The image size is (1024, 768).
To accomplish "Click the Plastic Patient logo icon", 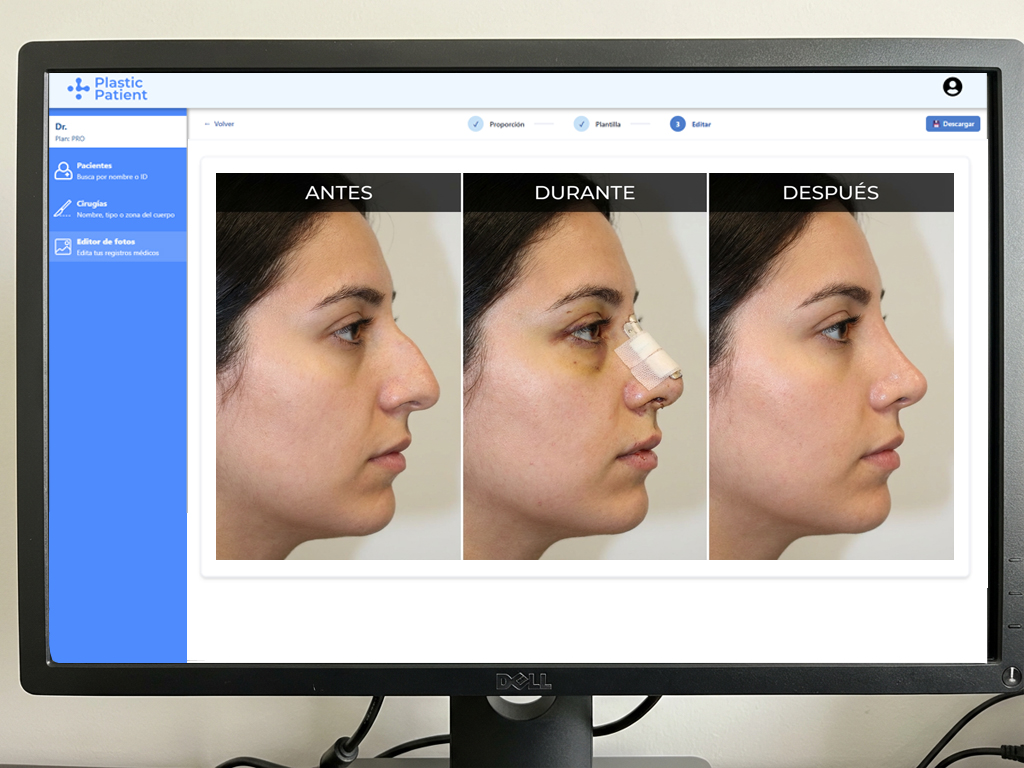I will tap(78, 89).
